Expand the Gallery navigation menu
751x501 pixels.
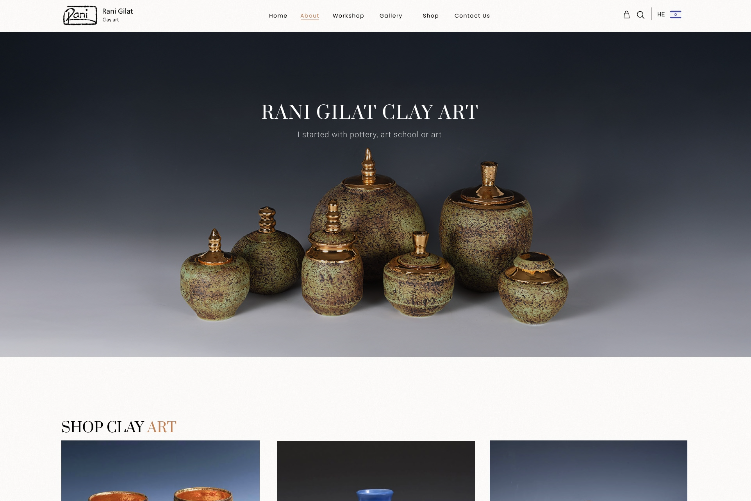(x=391, y=16)
